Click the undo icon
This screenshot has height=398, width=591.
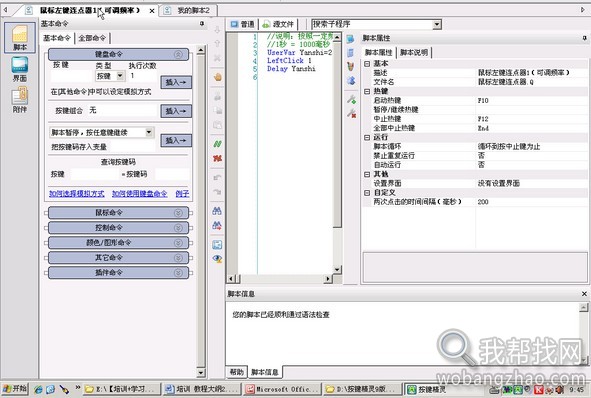coord(217,178)
